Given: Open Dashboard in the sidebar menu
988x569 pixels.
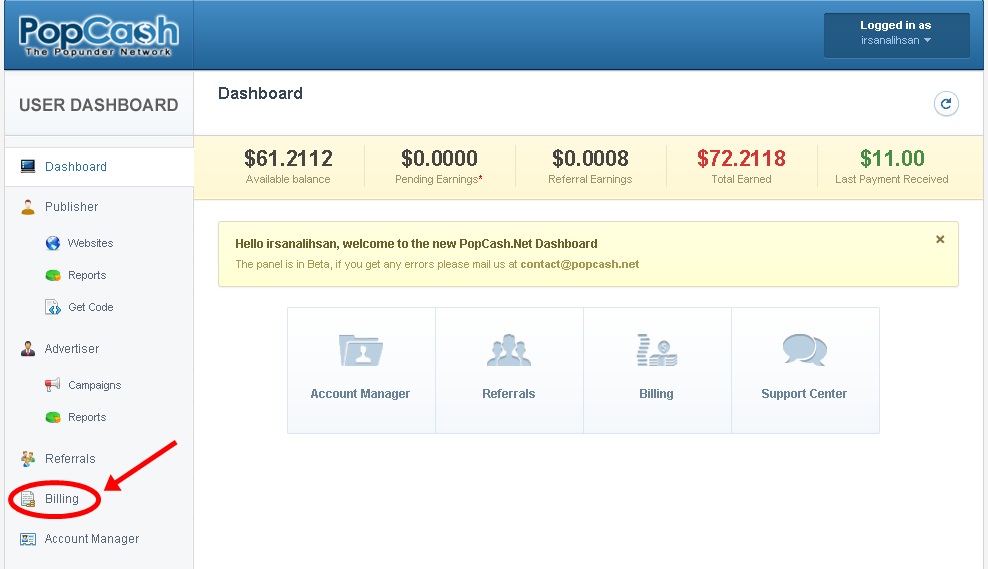Looking at the screenshot, I should coord(76,166).
